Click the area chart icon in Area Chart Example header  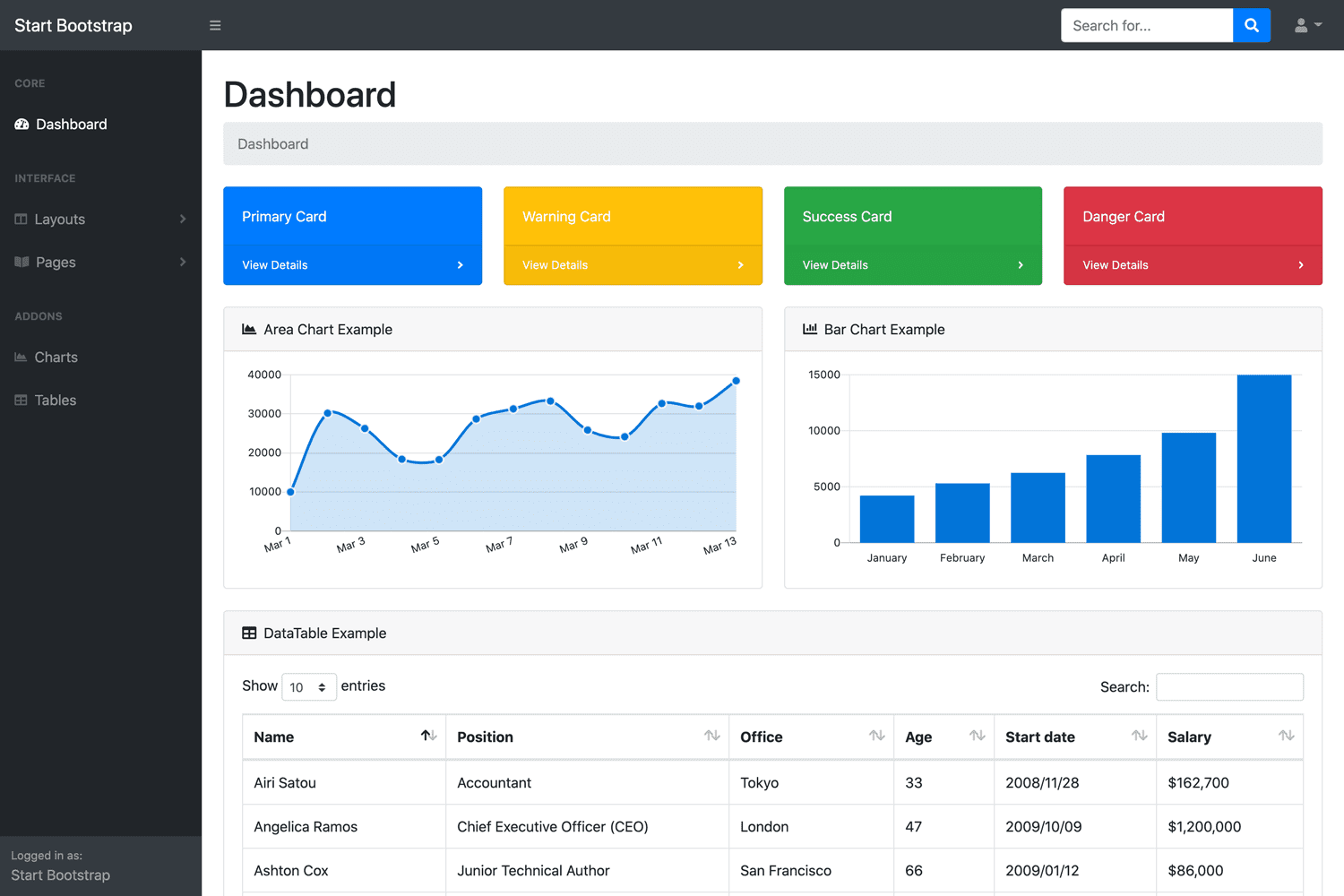click(248, 329)
